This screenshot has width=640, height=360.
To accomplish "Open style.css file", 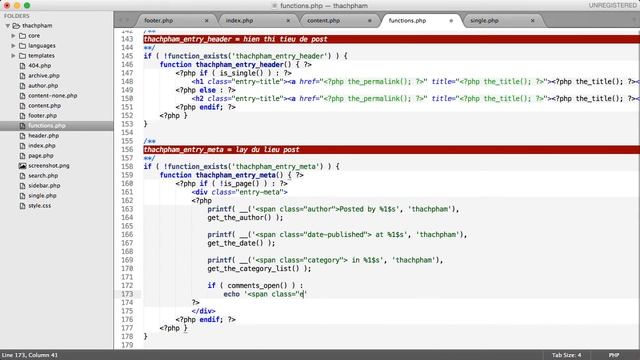I will coord(40,206).
